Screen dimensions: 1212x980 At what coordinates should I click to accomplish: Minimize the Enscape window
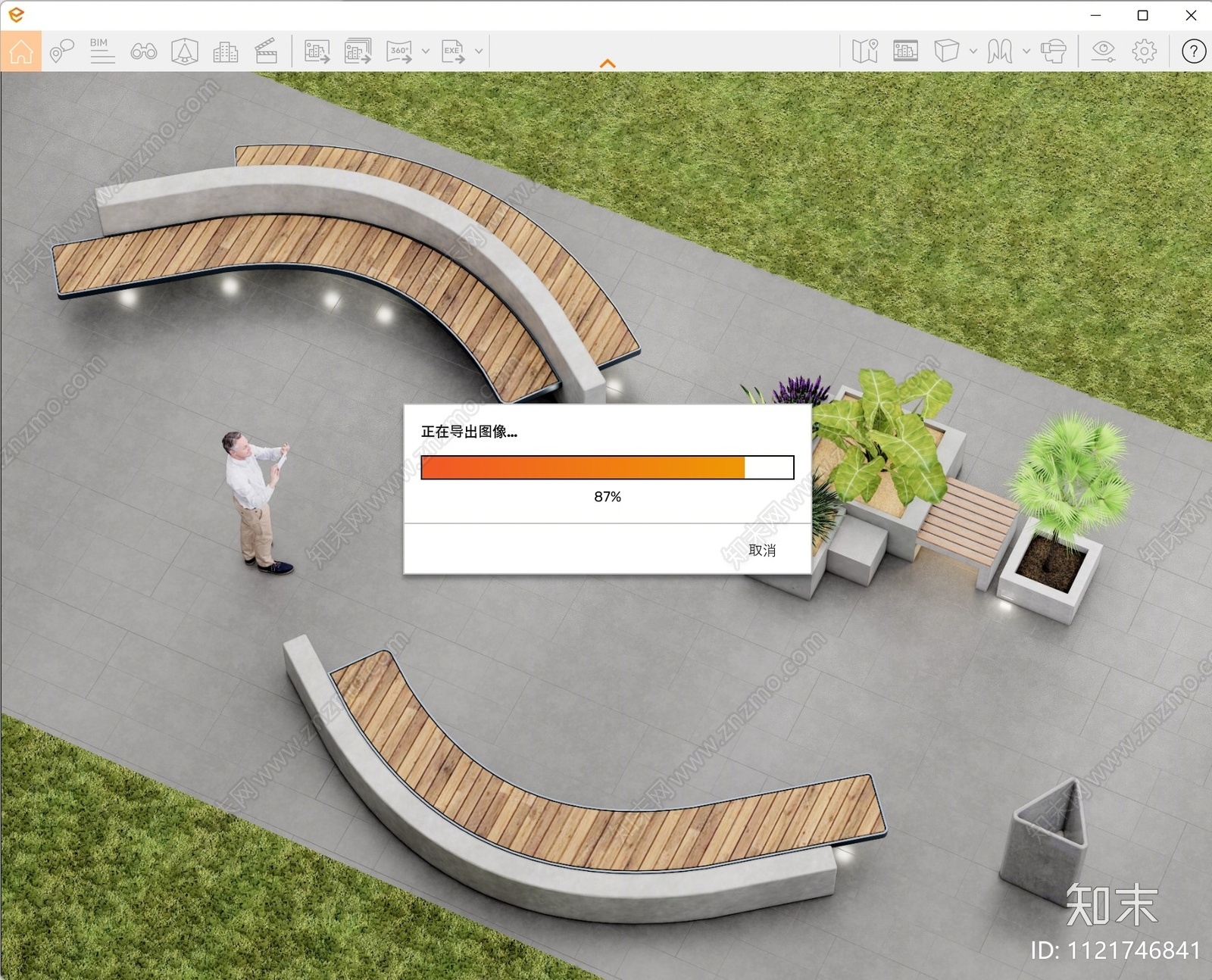click(1095, 15)
